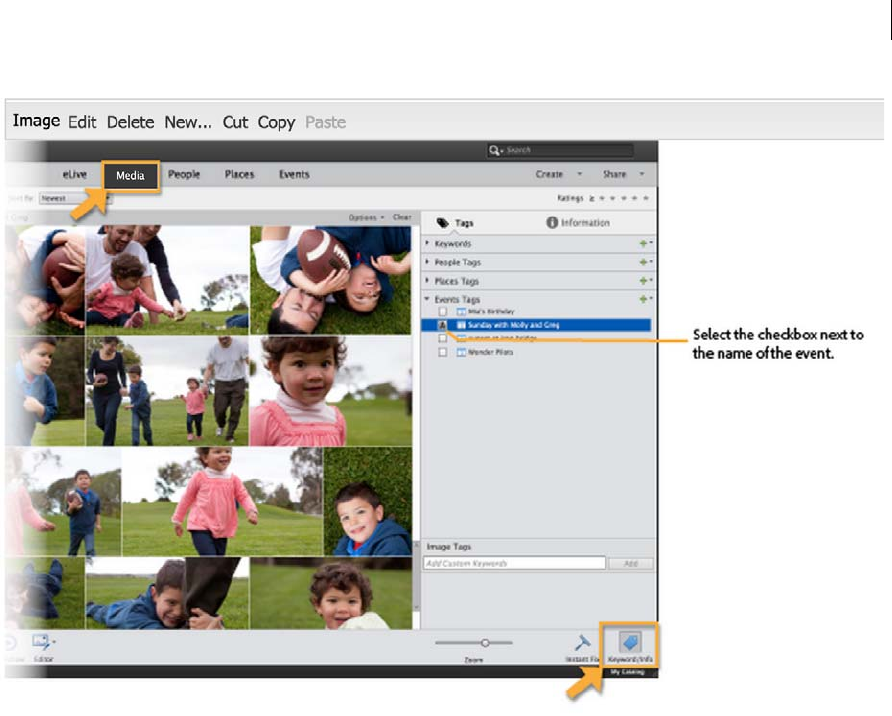Image resolution: width=892 pixels, height=716 pixels.
Task: Select photo of boy clinging to adult's leg
Action: (167, 593)
